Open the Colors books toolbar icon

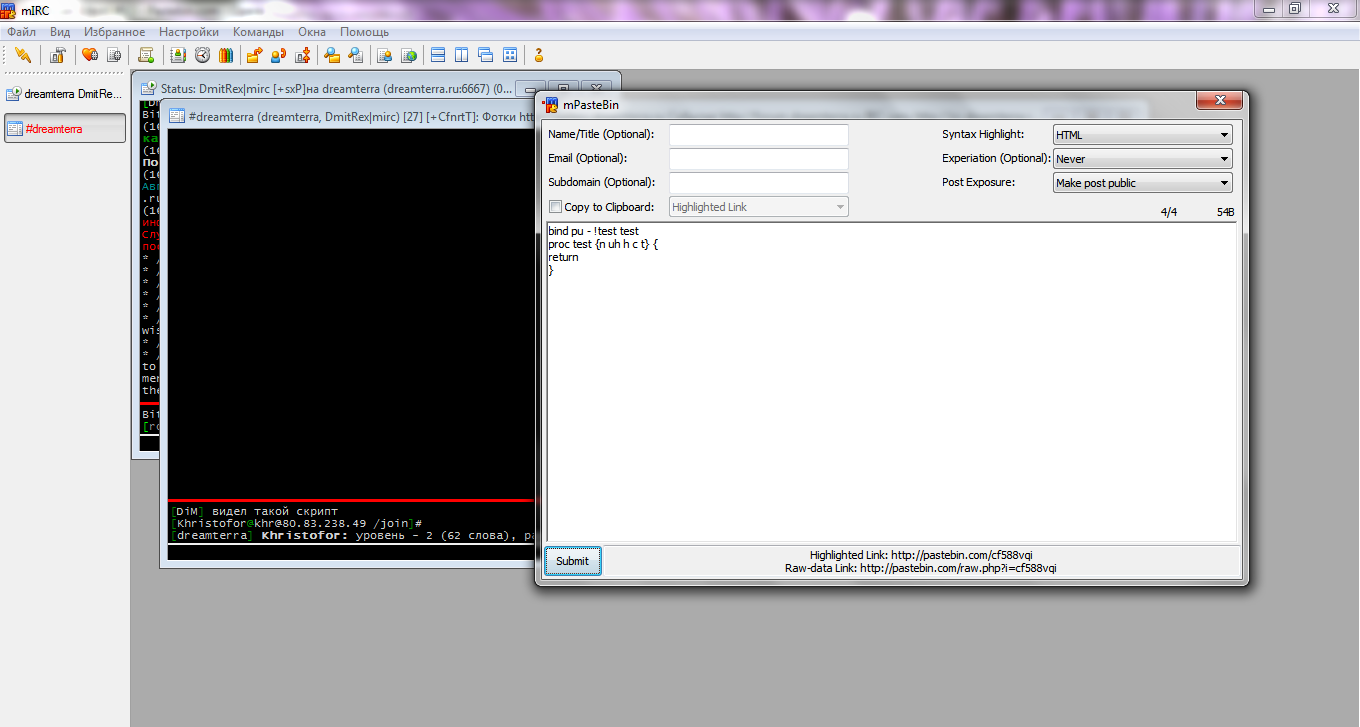[x=226, y=55]
